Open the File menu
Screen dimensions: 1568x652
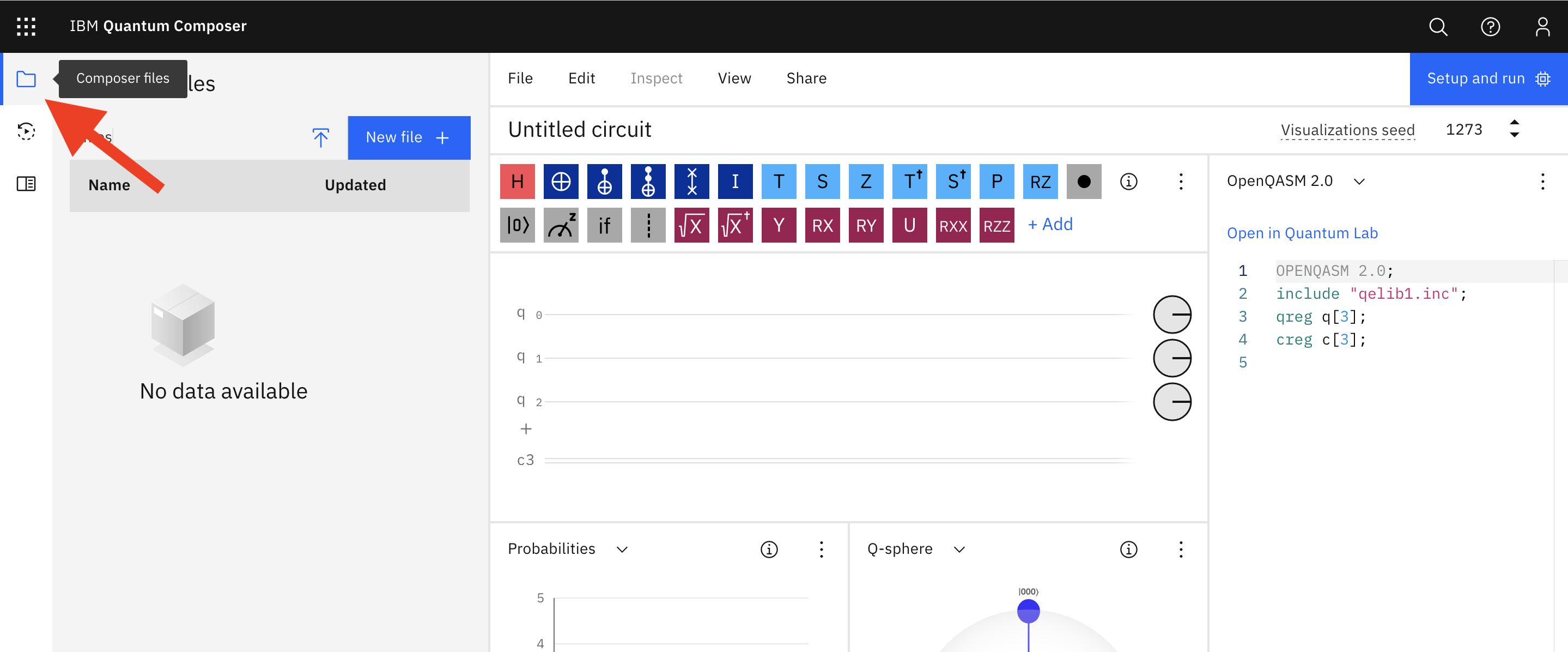[520, 78]
